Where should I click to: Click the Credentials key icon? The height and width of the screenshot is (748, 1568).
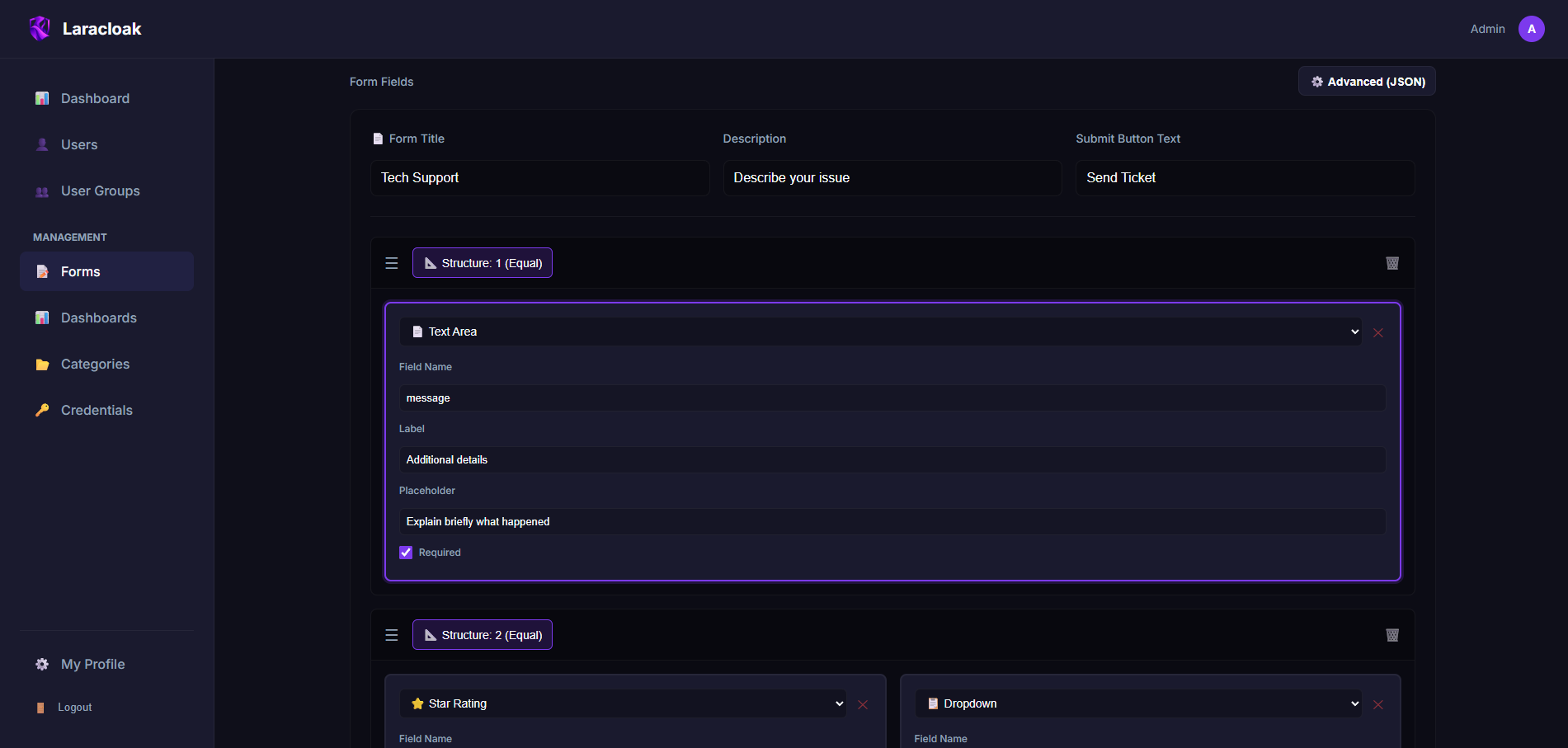[41, 410]
